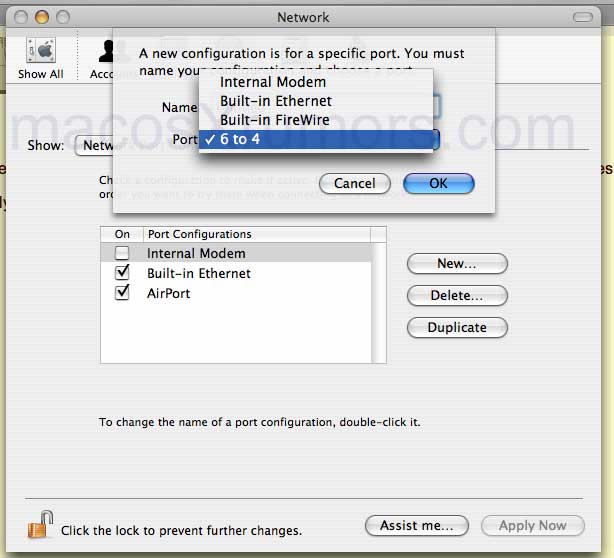
Task: Choose Internal Modem from Port menu
Action: click(x=316, y=82)
